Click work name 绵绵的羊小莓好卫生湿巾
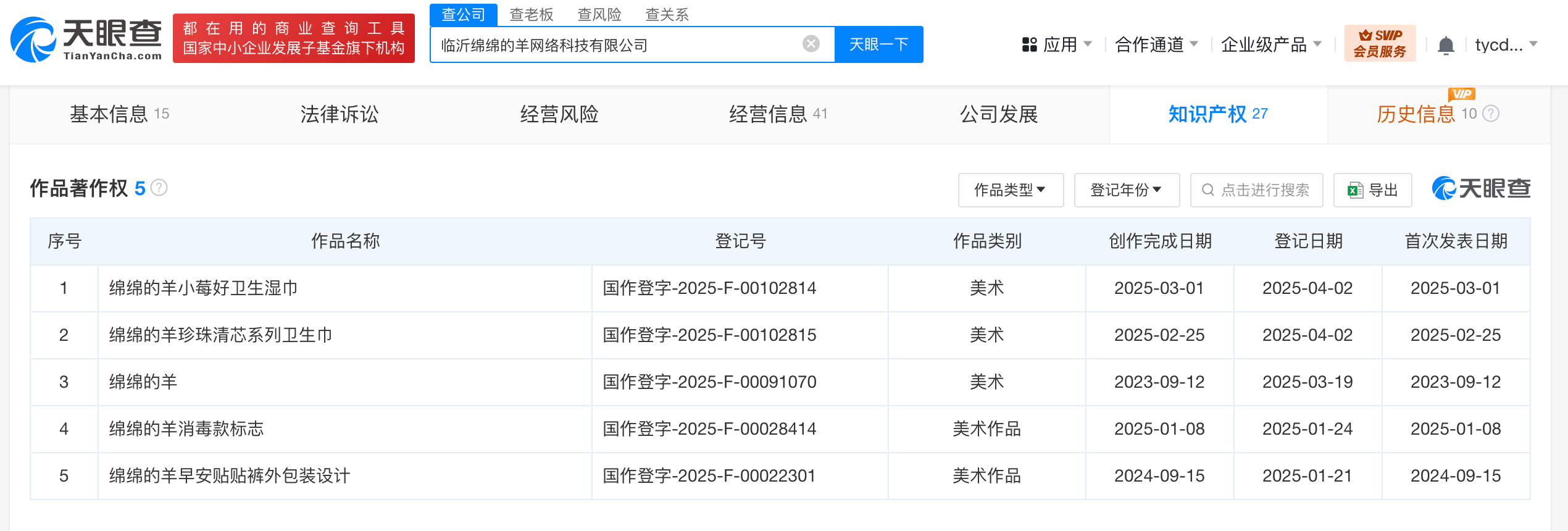Viewport: 1568px width, 531px height. click(x=204, y=288)
